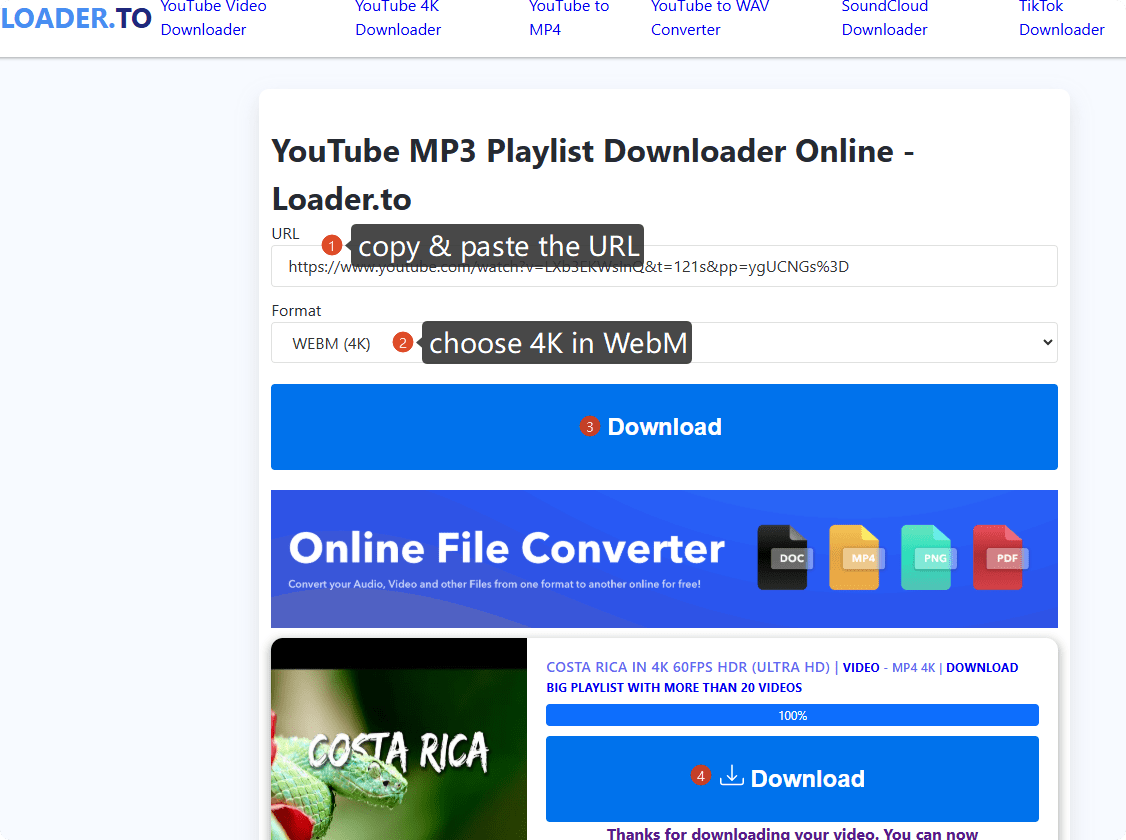Click the red step 1 badge
1126x840 pixels.
coord(332,245)
